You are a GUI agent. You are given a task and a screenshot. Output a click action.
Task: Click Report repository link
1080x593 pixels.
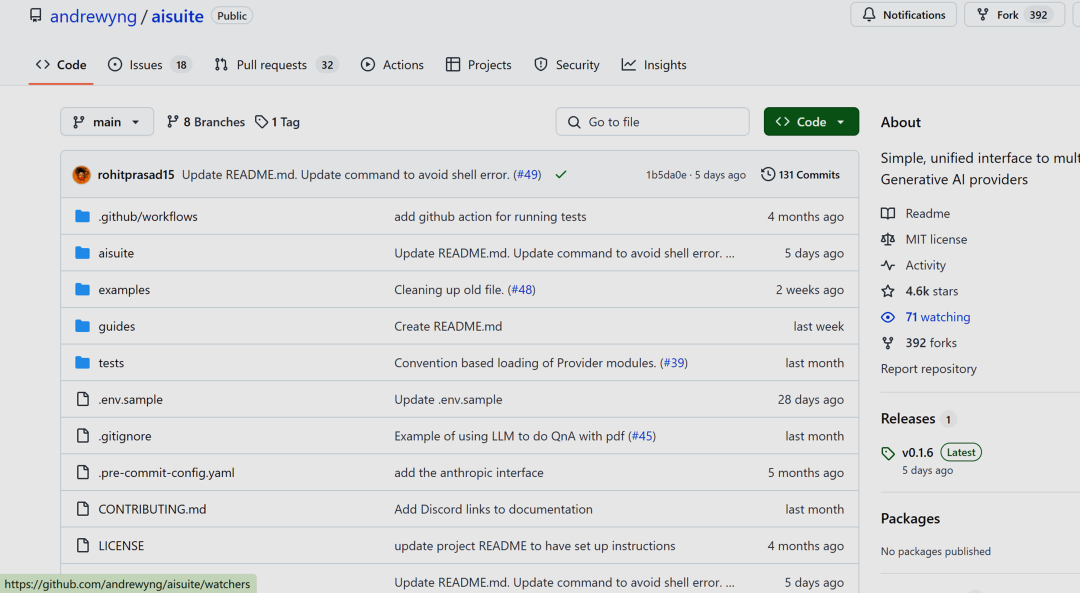pos(928,368)
